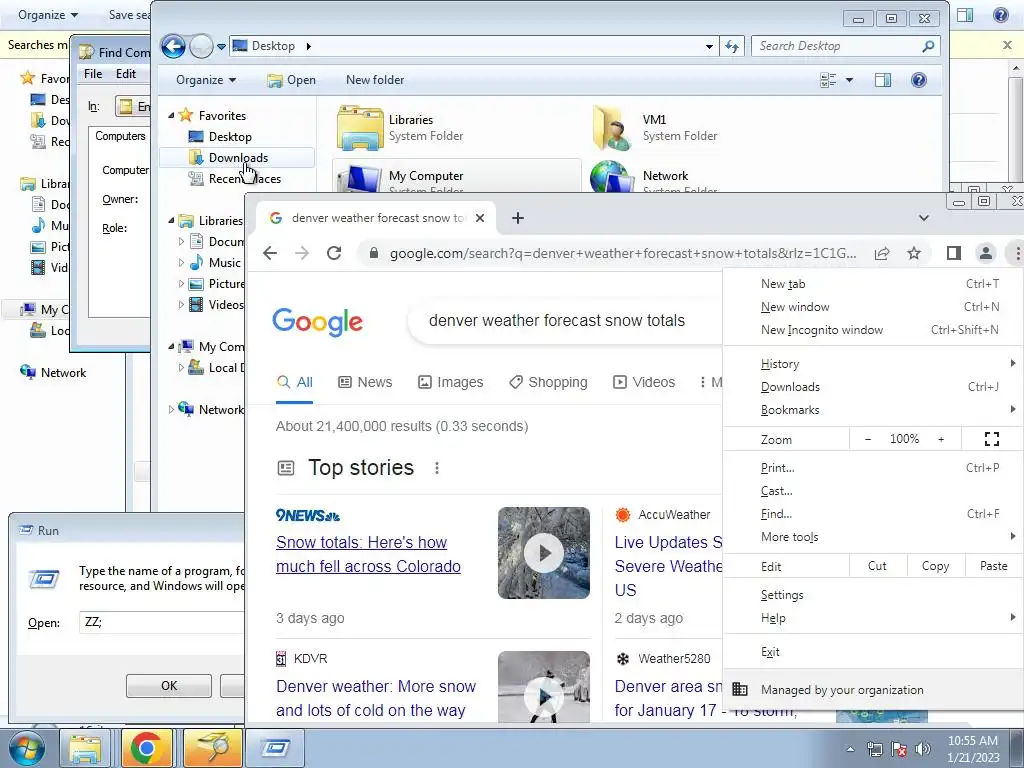Open Chrome tab search chevron

click(923, 218)
